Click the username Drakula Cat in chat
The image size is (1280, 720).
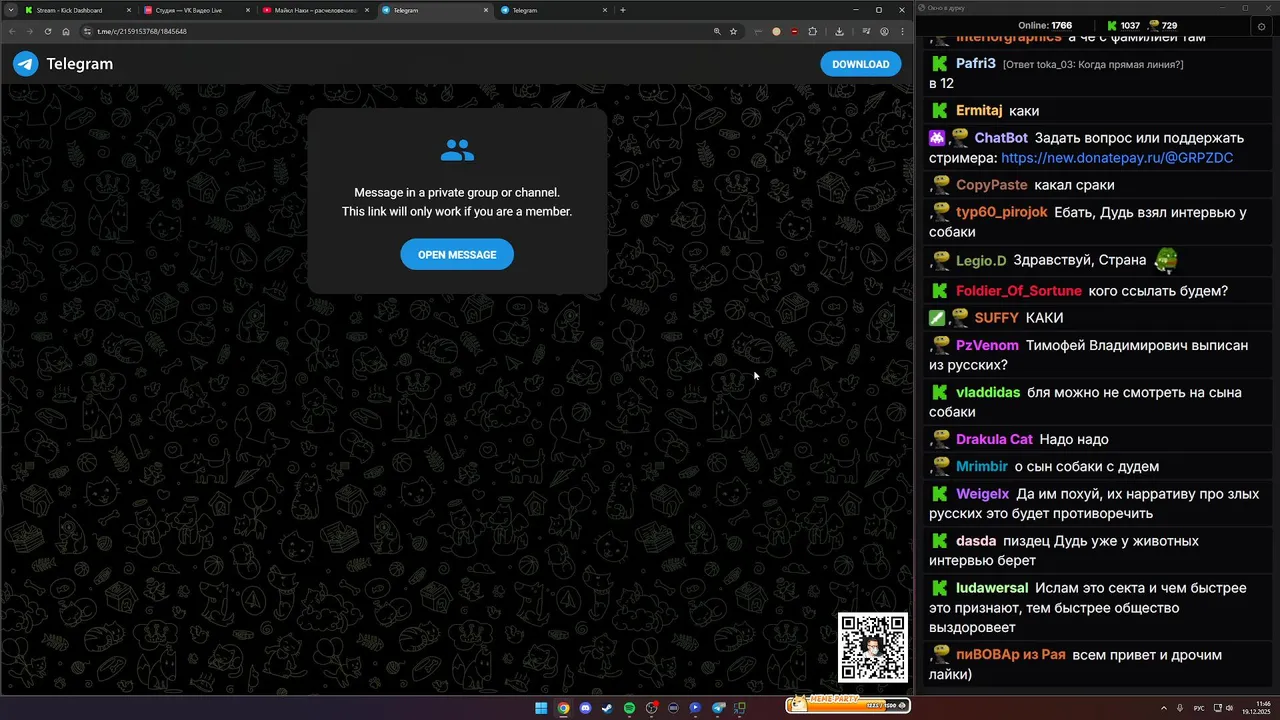point(994,439)
